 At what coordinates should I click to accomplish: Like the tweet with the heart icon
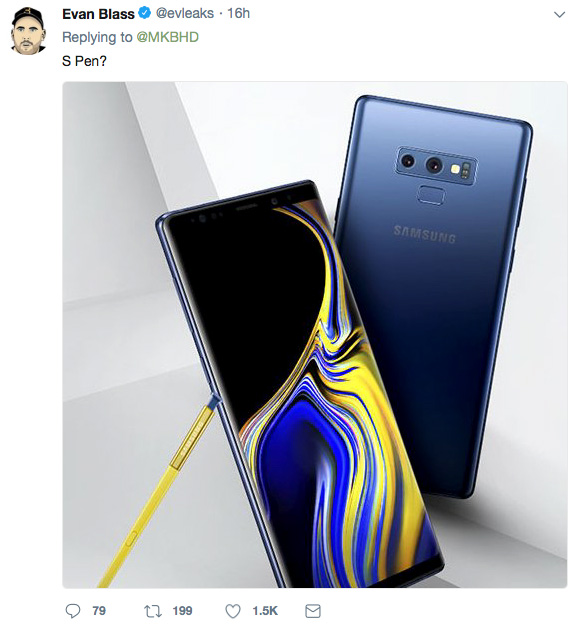233,611
